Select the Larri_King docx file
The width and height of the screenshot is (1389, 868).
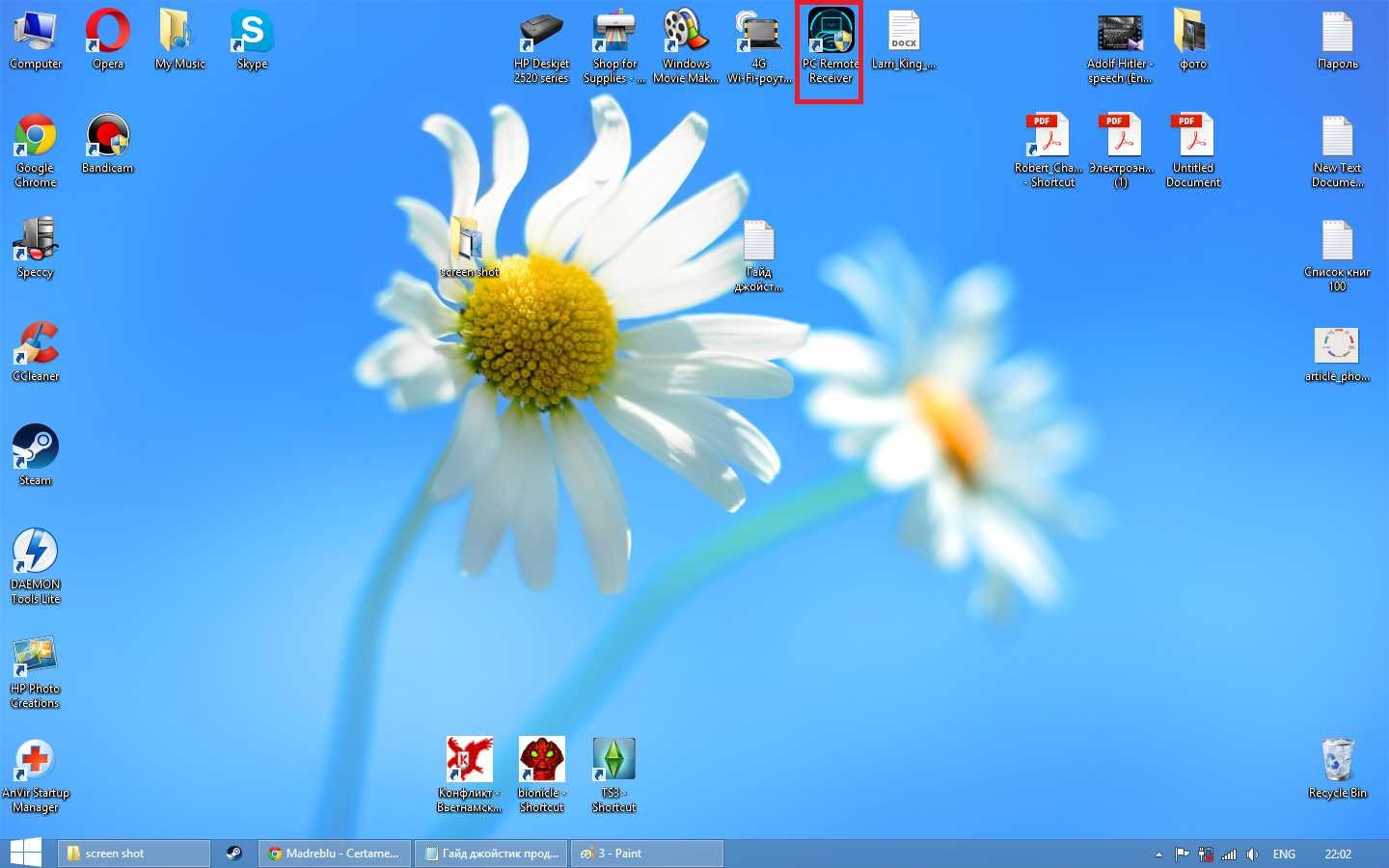click(904, 40)
